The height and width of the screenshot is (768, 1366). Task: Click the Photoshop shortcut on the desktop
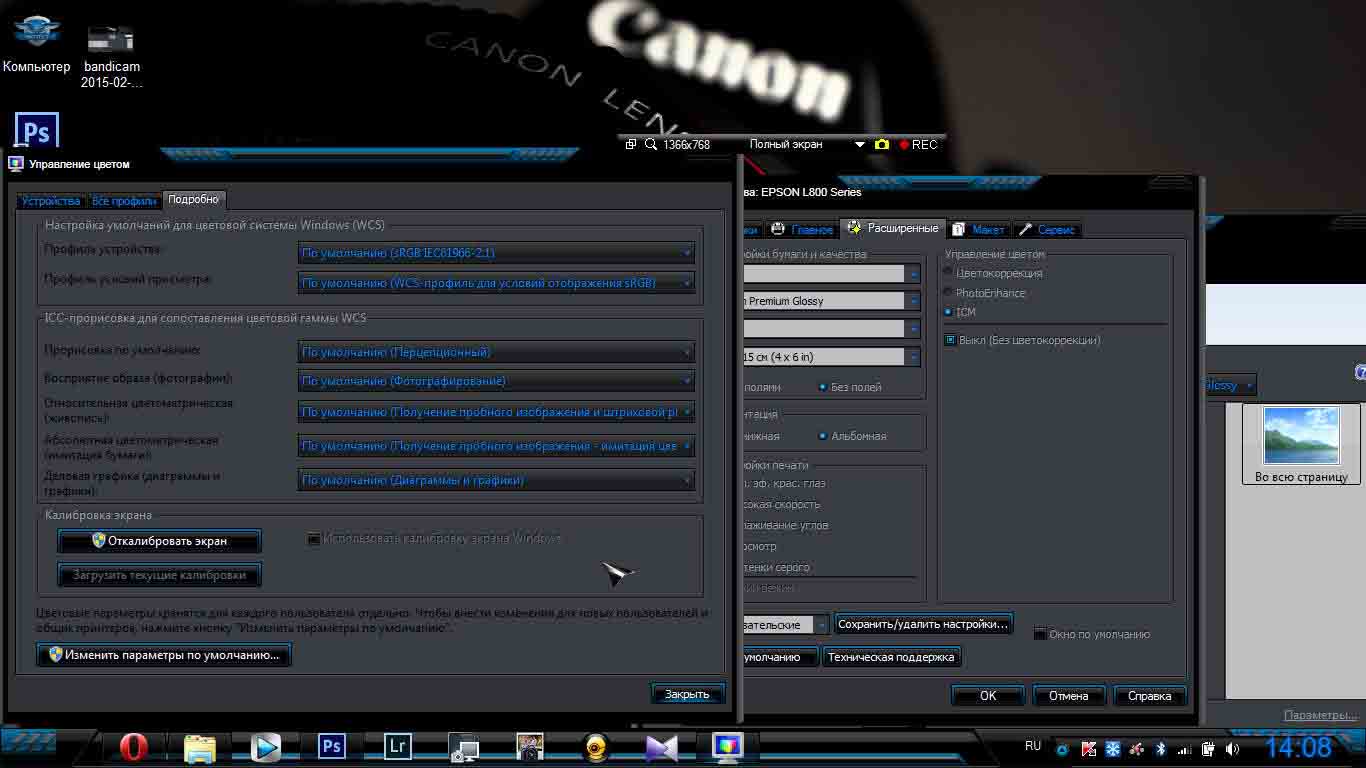(x=37, y=131)
